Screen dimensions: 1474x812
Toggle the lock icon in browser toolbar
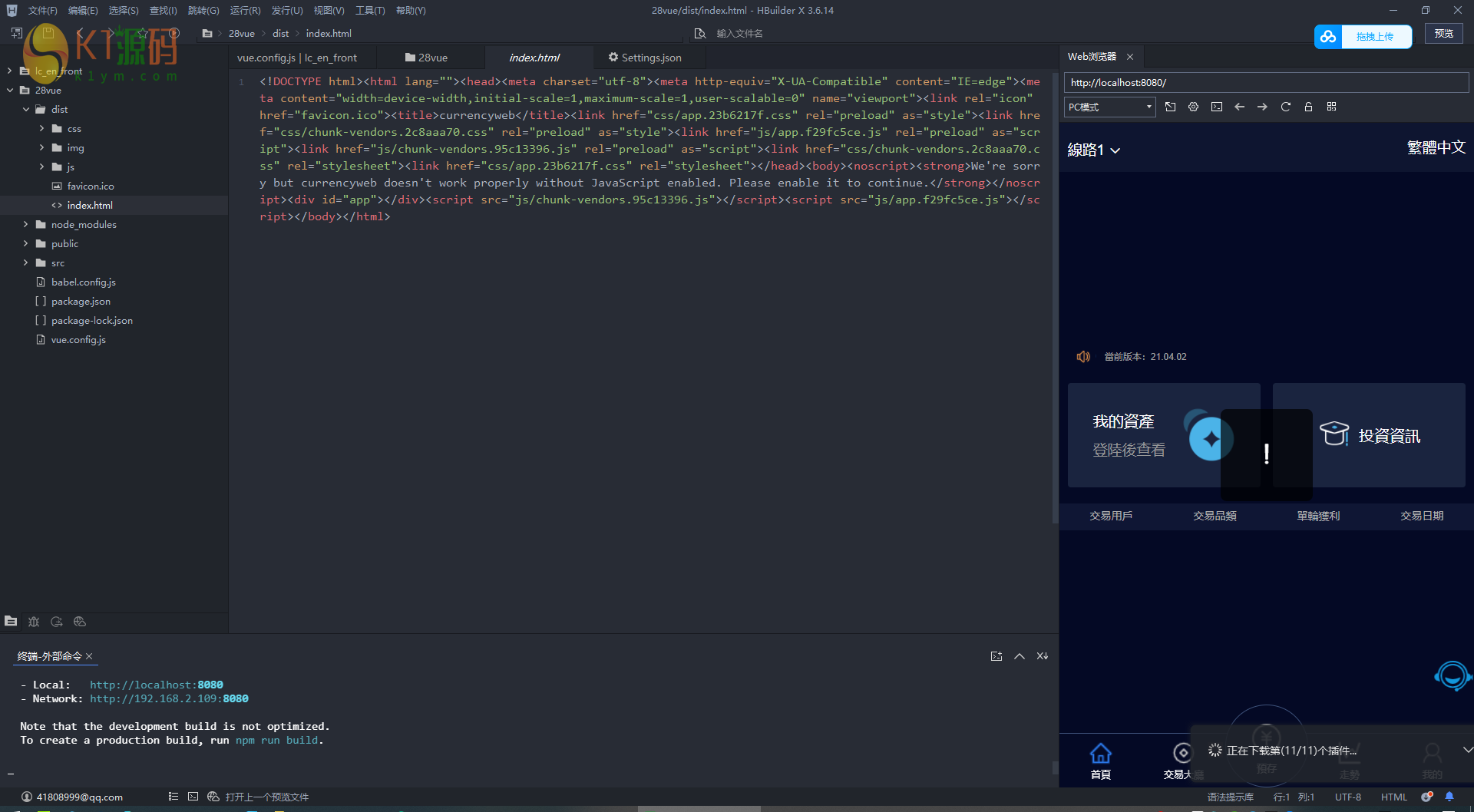(1308, 107)
